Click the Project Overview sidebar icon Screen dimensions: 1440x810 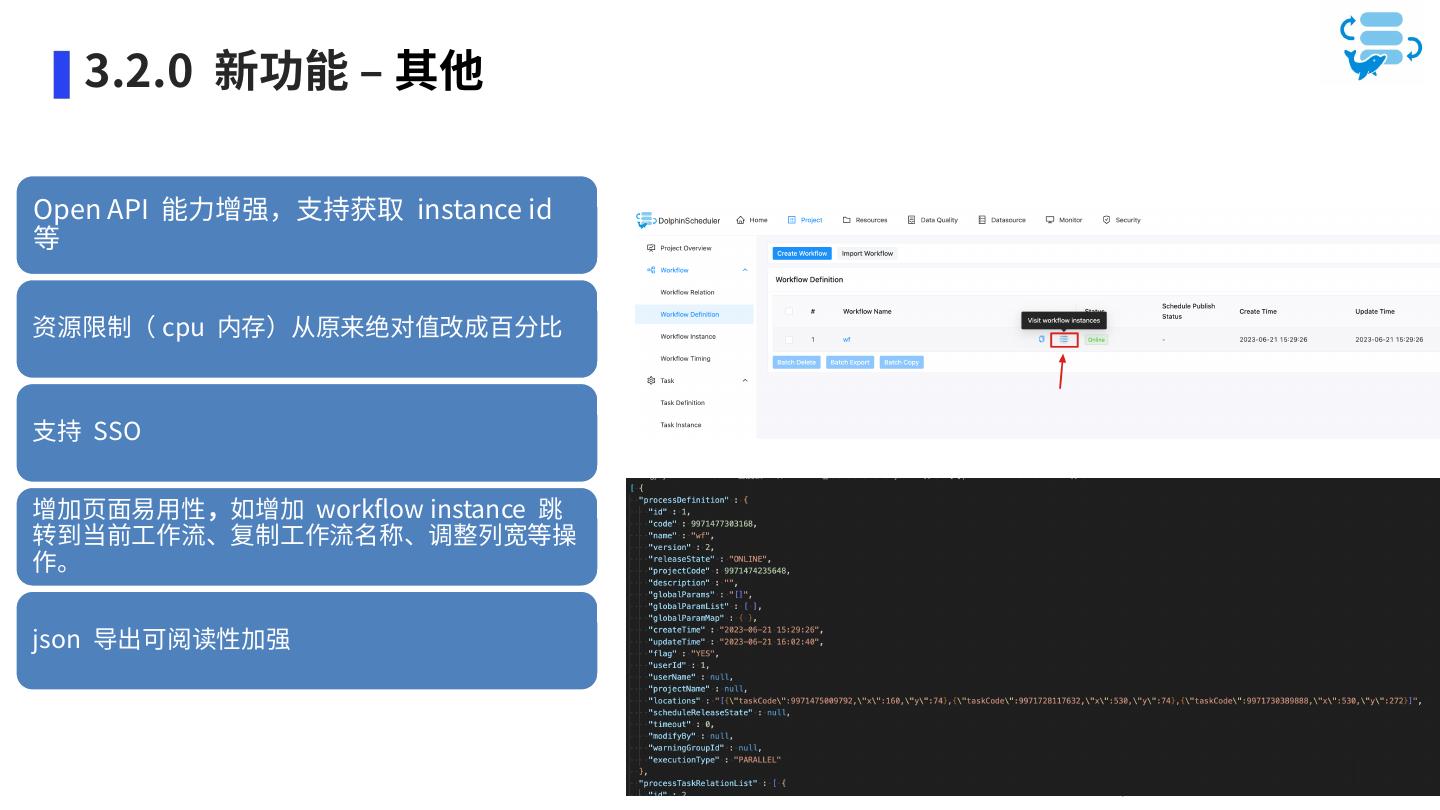651,248
